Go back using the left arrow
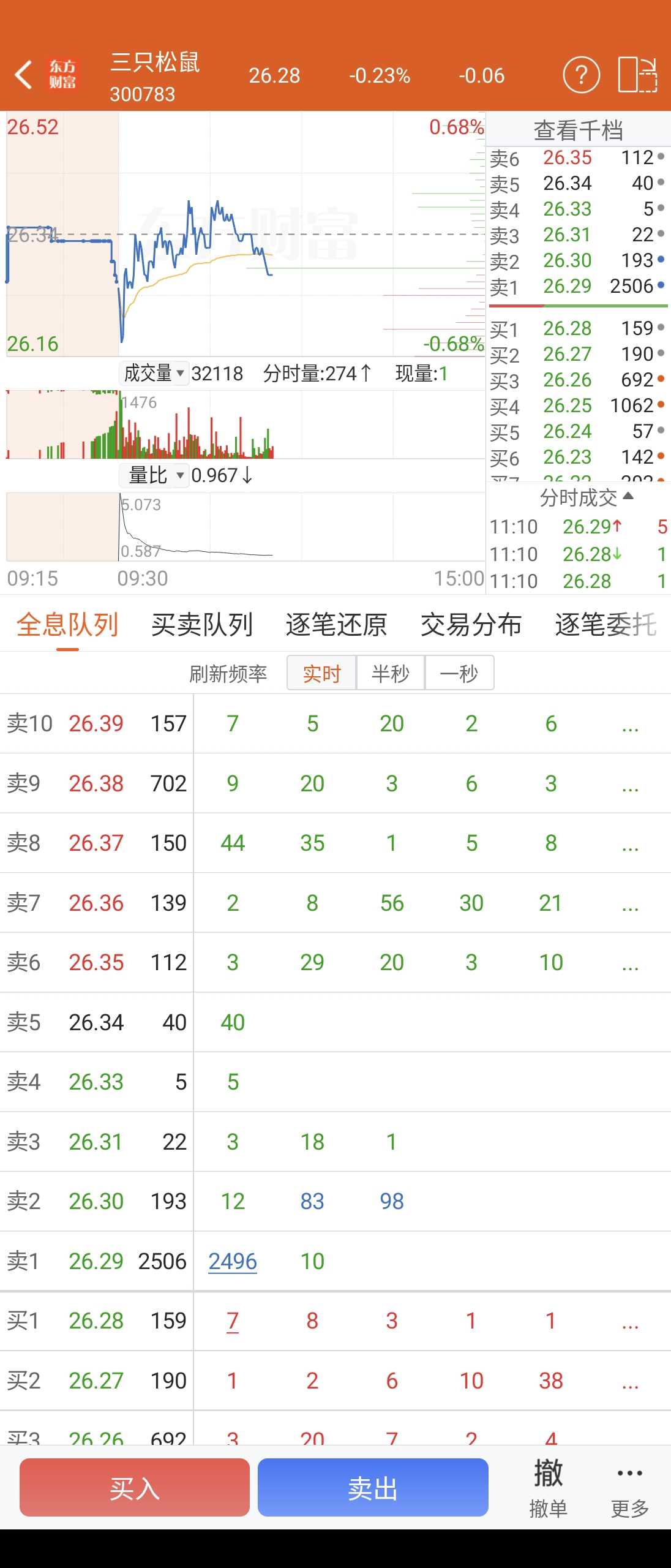The height and width of the screenshot is (1568, 671). click(23, 75)
